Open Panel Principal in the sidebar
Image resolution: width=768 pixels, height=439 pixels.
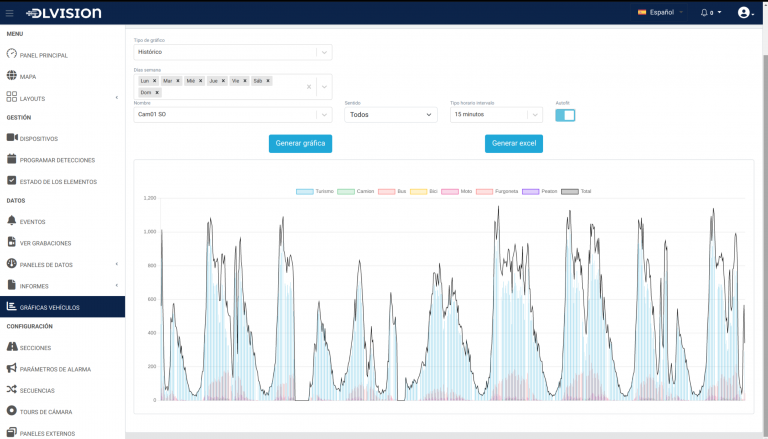(x=44, y=55)
